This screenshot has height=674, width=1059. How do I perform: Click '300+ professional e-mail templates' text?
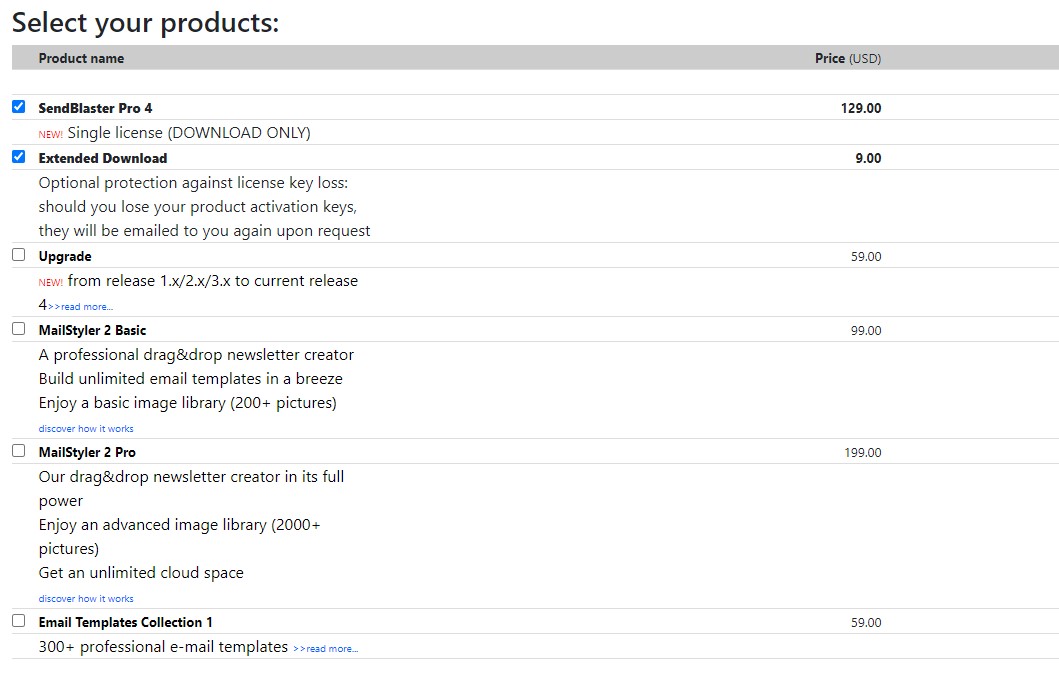(163, 647)
